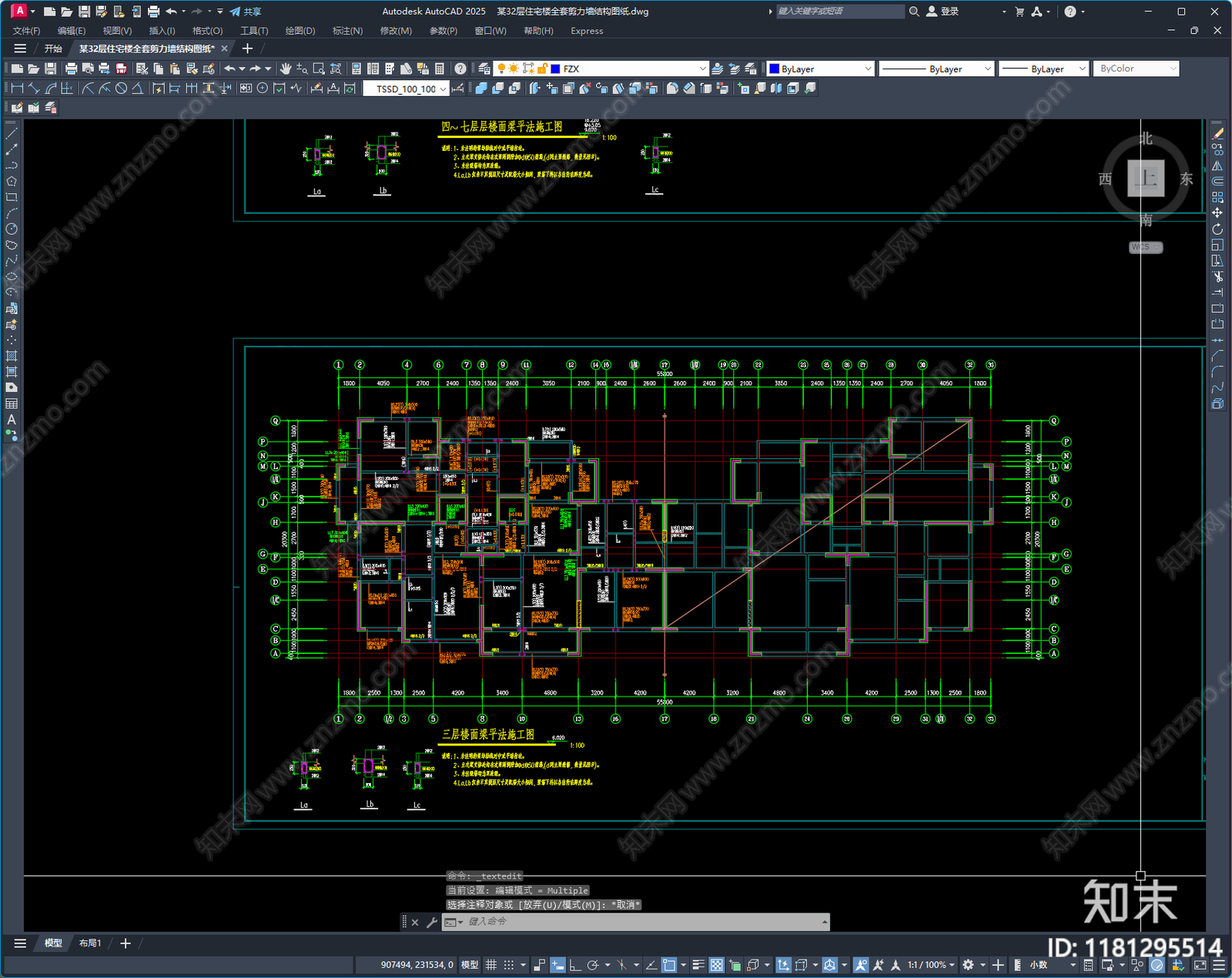Viewport: 1232px width, 978px height.
Task: Open the 标注(N) menu
Action: point(347,31)
